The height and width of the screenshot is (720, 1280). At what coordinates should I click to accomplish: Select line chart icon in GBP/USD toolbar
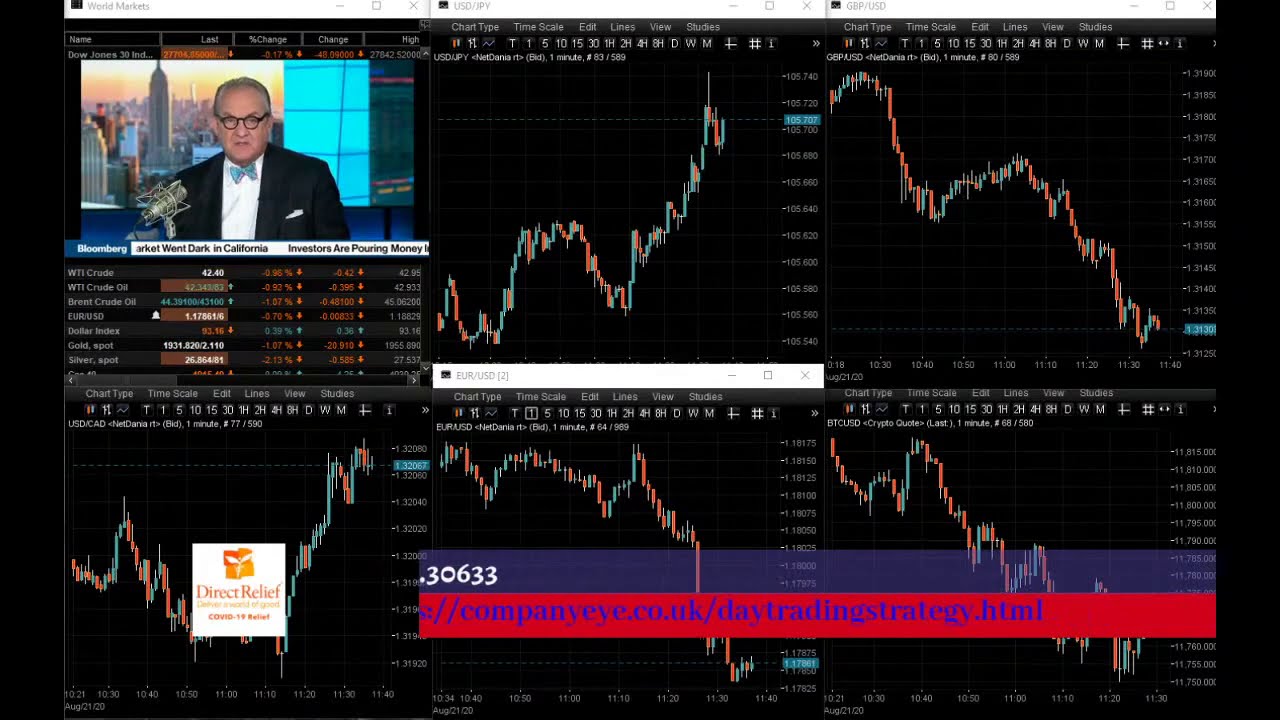pos(880,43)
